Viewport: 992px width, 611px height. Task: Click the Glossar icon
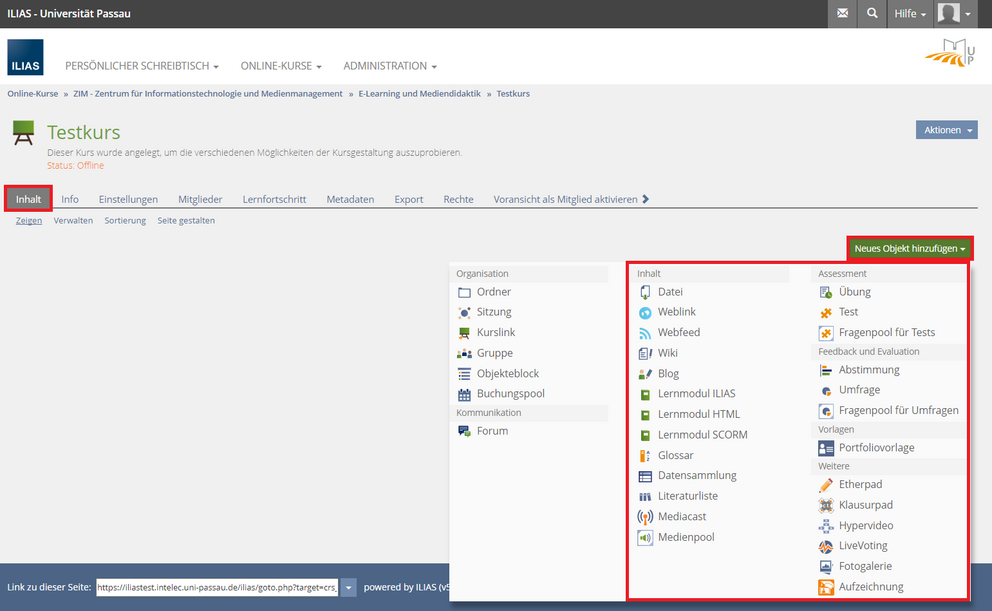click(x=645, y=456)
